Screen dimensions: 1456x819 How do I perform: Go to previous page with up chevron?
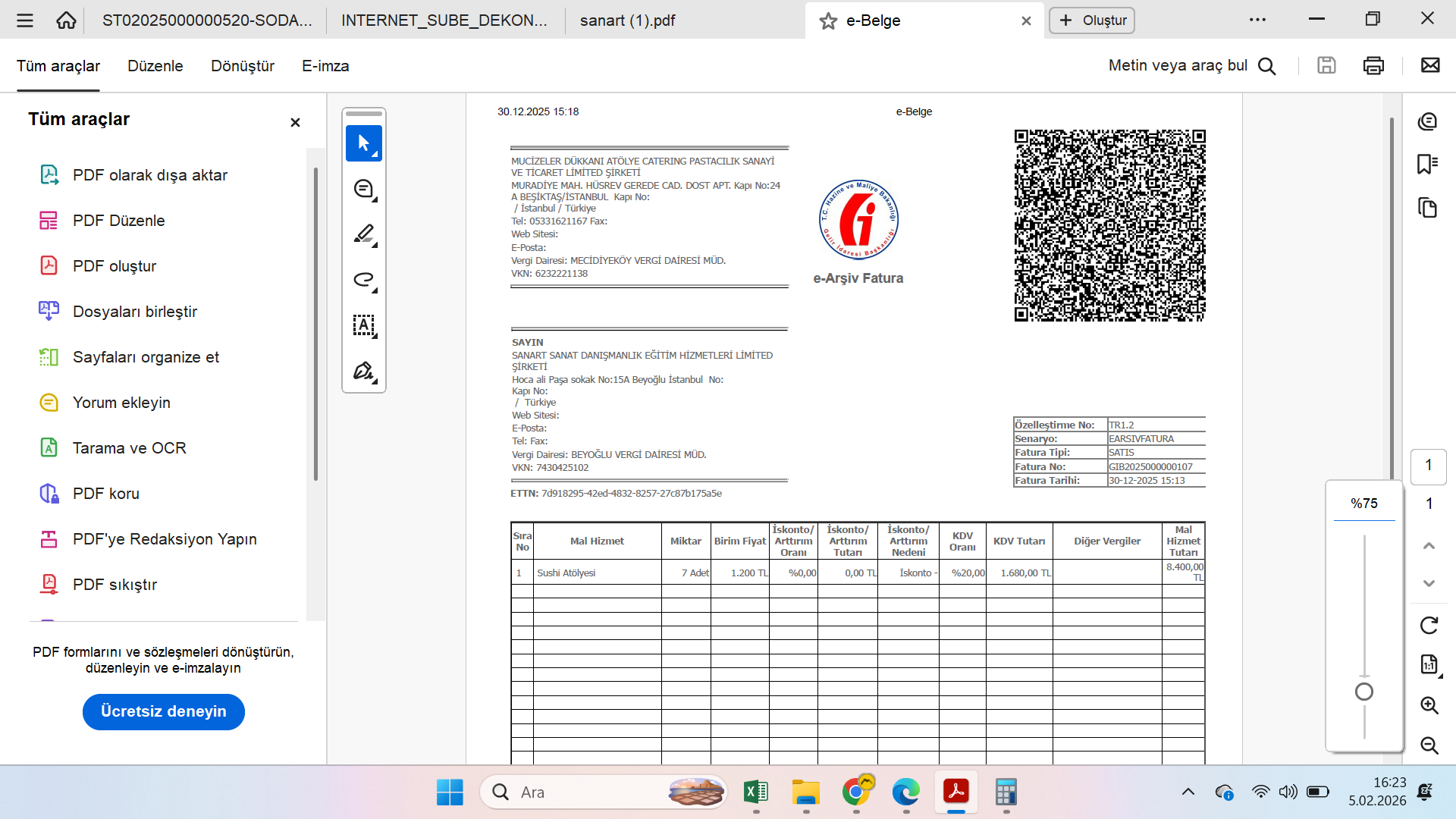tap(1429, 545)
